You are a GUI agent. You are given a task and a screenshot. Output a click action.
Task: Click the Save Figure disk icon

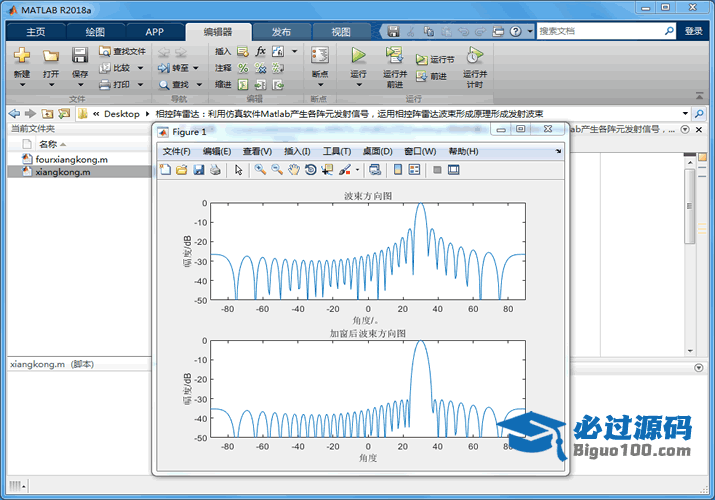tap(198, 170)
